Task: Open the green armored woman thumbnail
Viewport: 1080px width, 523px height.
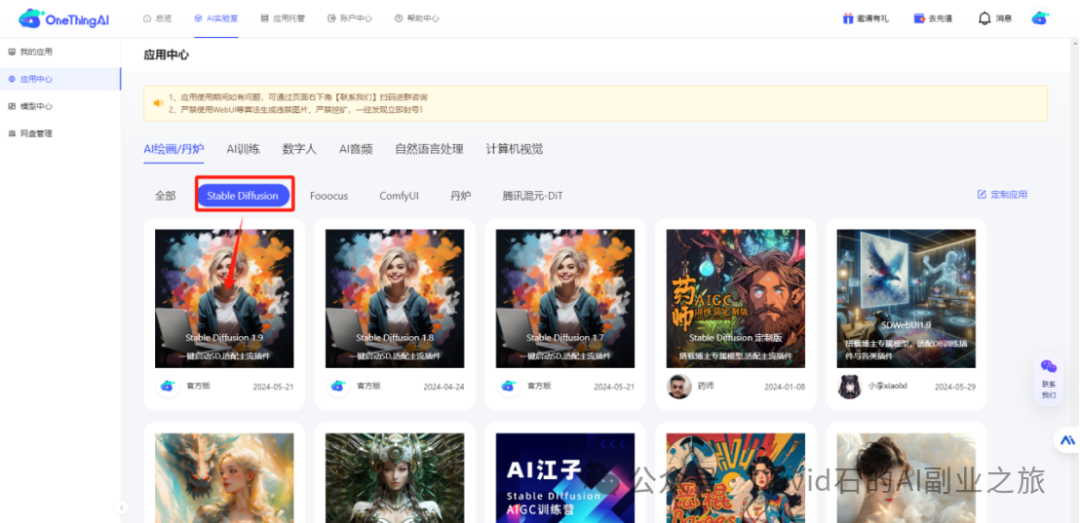Action: pos(395,478)
